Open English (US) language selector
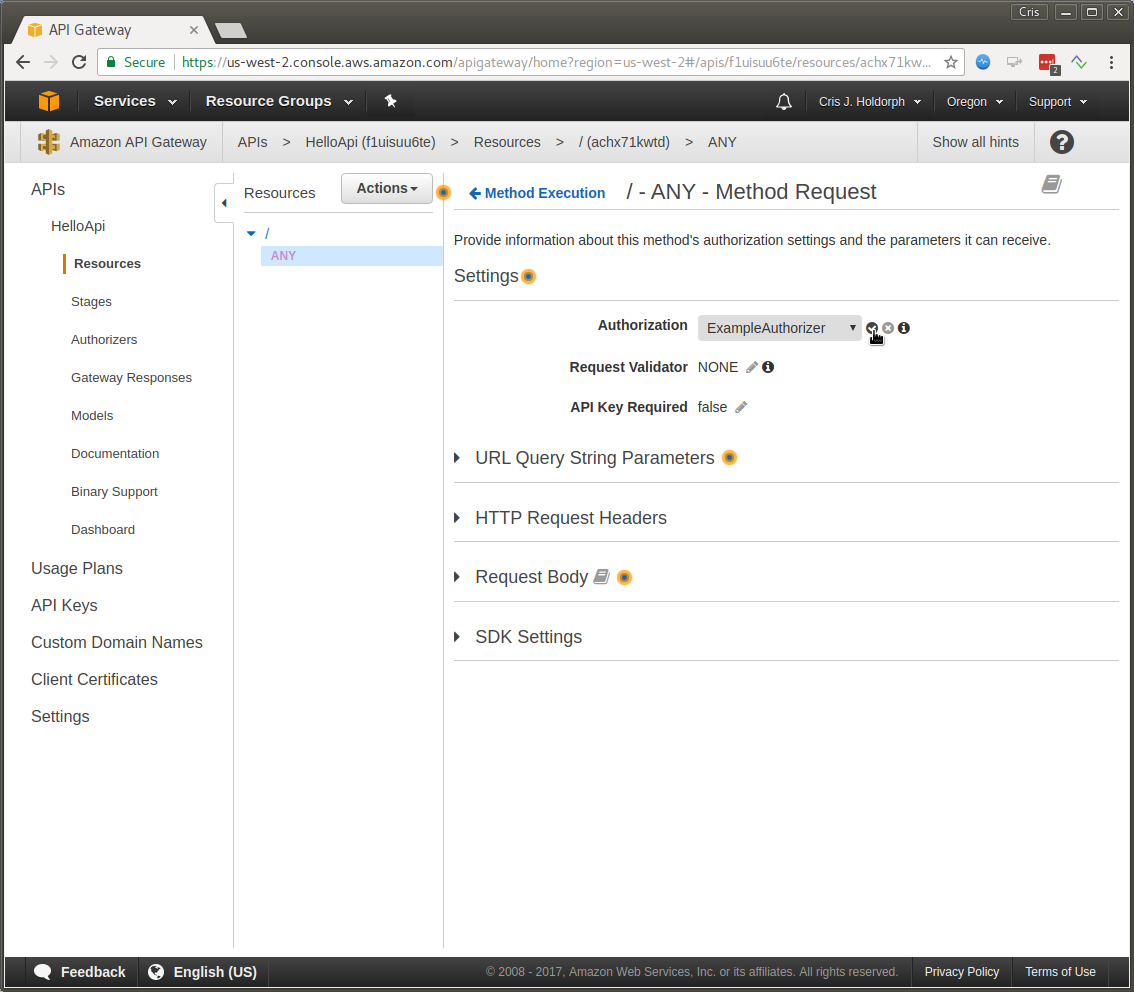Viewport: 1134px width, 992px height. pos(202,972)
